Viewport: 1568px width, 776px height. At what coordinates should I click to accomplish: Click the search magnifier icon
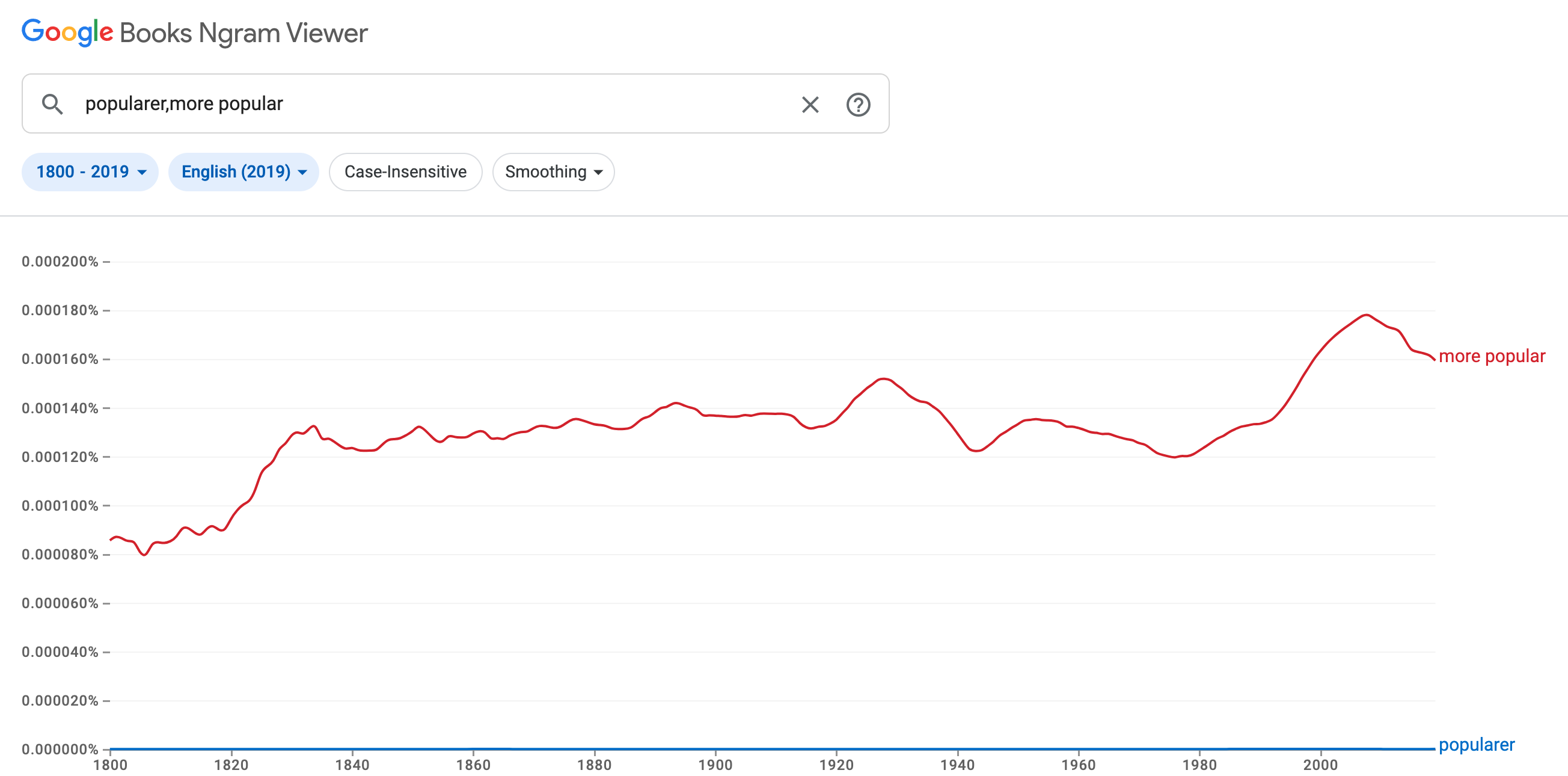click(x=54, y=104)
